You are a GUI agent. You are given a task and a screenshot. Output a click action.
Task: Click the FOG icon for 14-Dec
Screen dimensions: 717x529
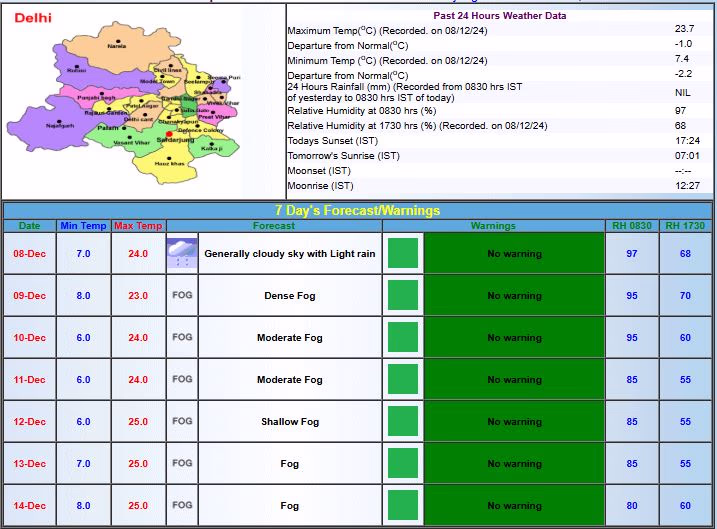pyautogui.click(x=182, y=506)
